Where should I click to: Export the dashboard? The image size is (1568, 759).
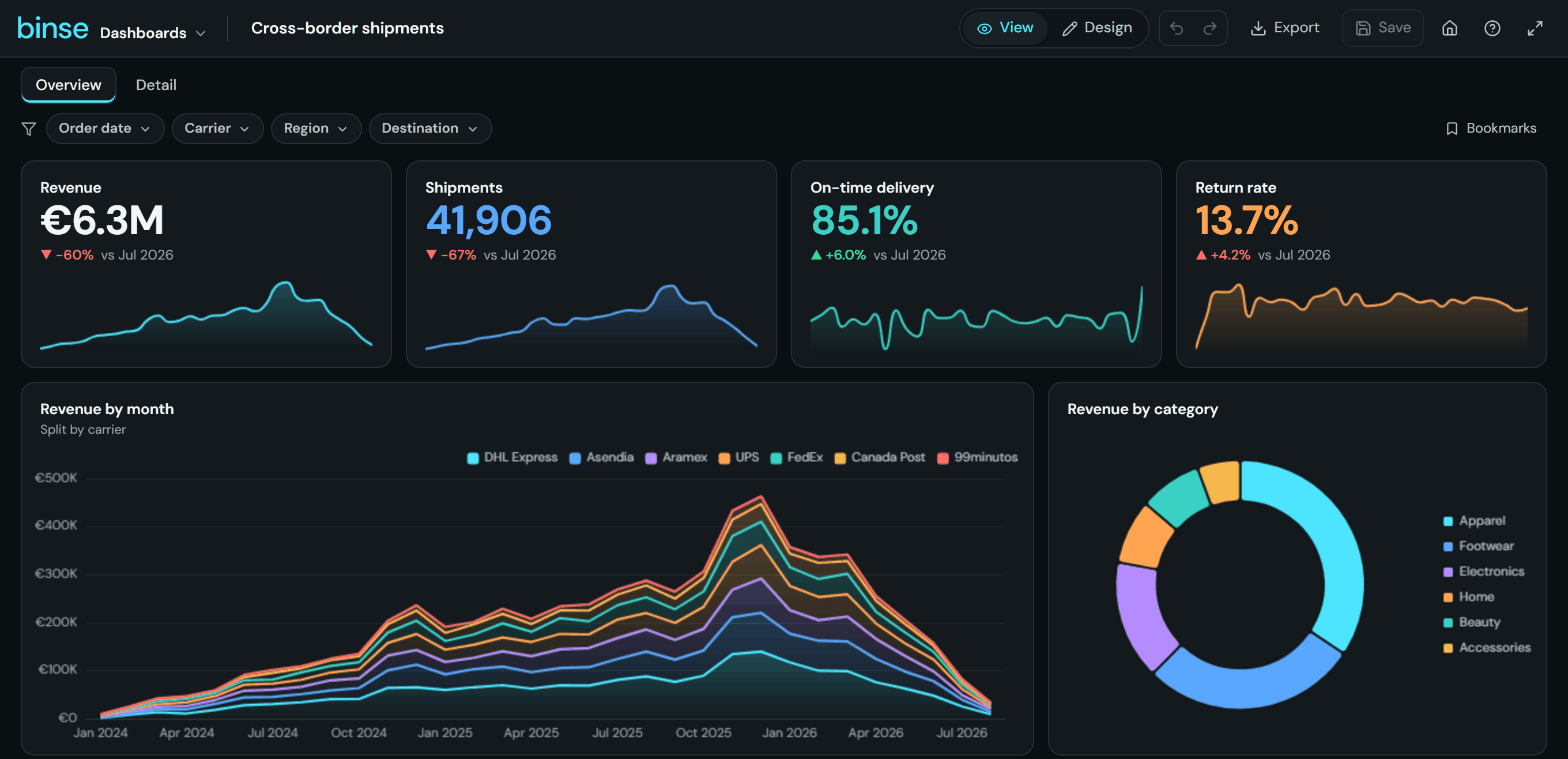tap(1284, 28)
